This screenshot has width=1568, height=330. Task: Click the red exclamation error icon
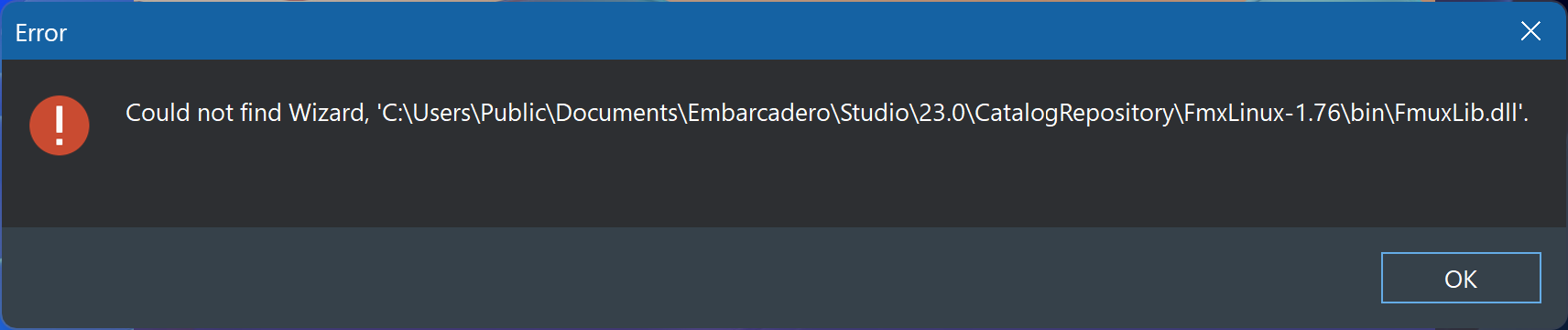click(x=60, y=126)
